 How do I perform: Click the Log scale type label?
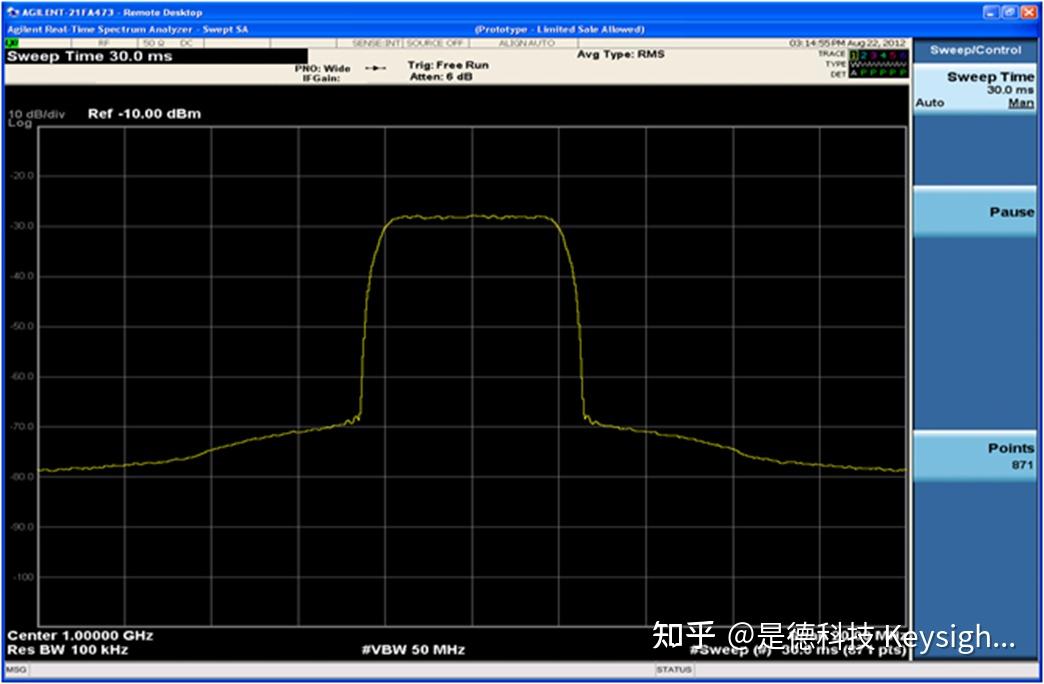(x=19, y=123)
